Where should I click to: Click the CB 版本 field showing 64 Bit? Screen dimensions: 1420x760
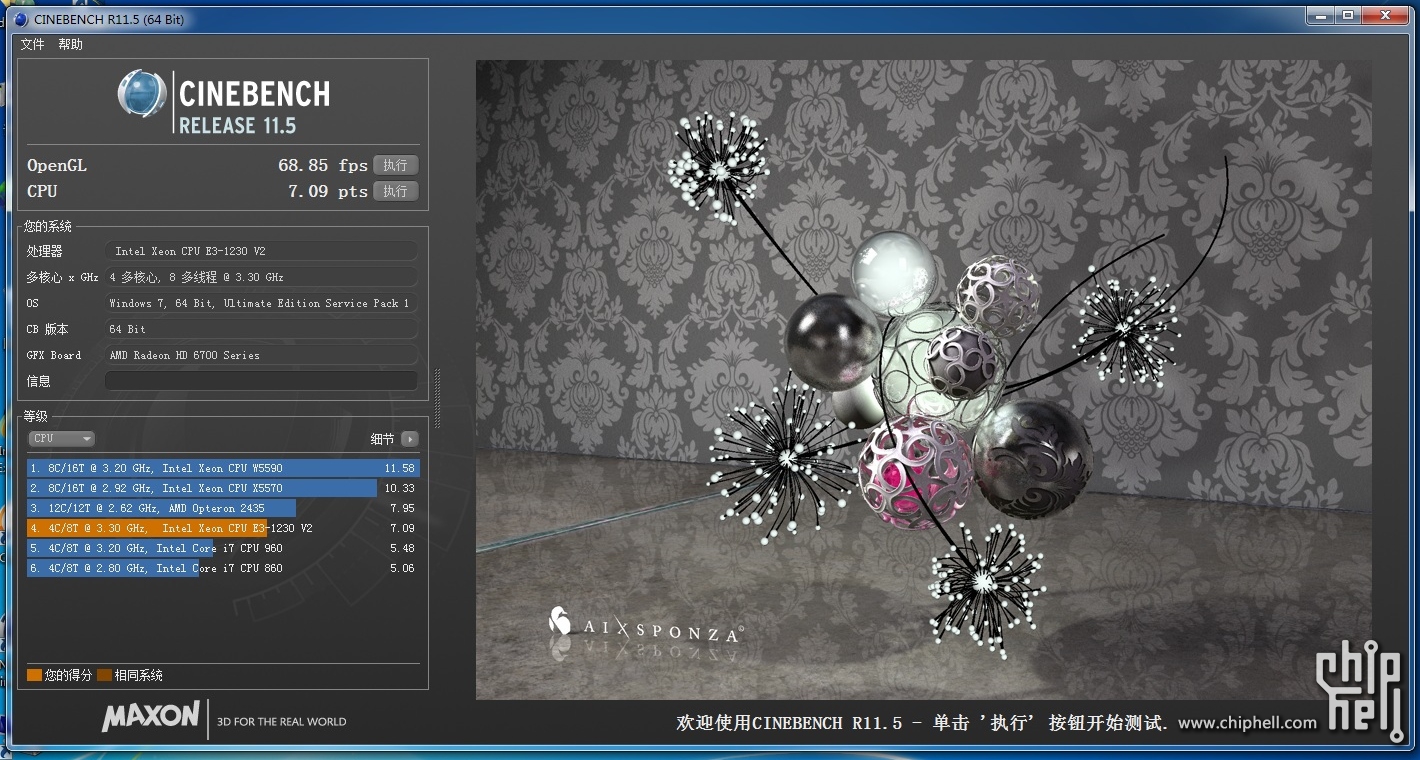coord(261,329)
